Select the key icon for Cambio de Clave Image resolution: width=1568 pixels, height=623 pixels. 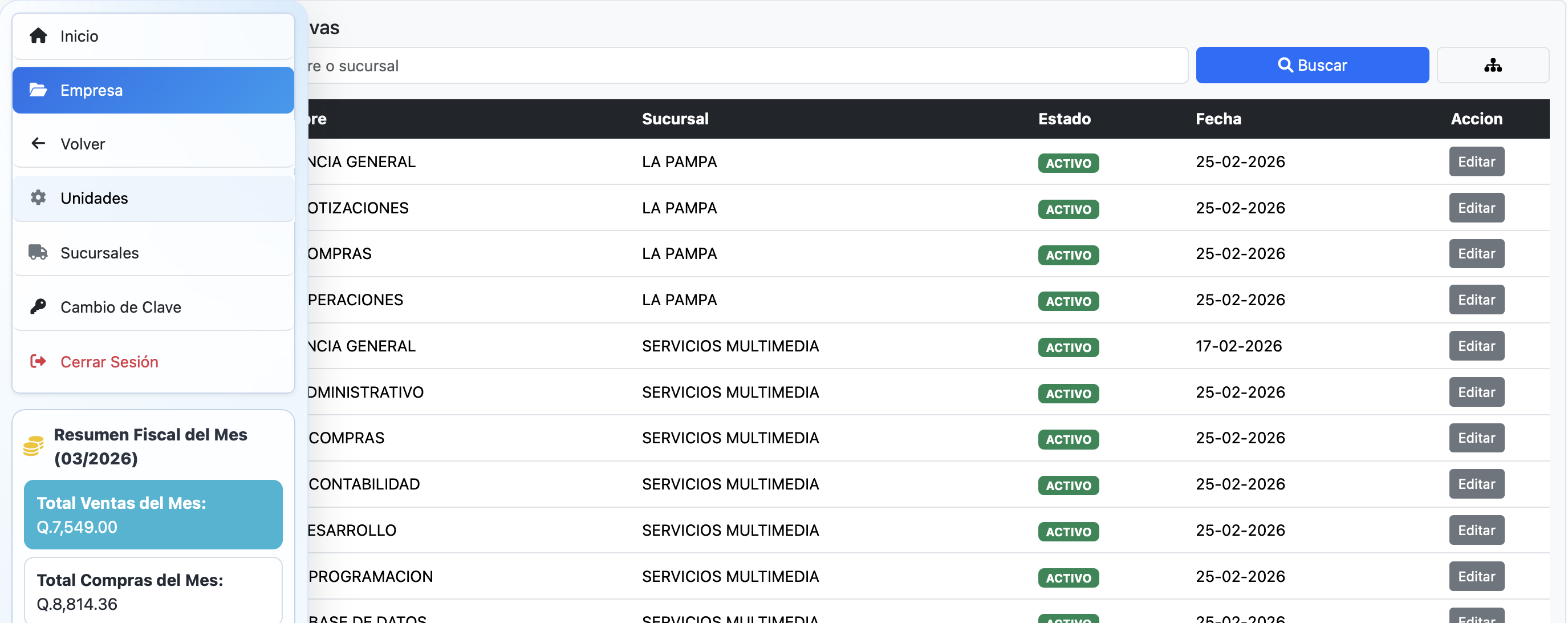click(38, 306)
